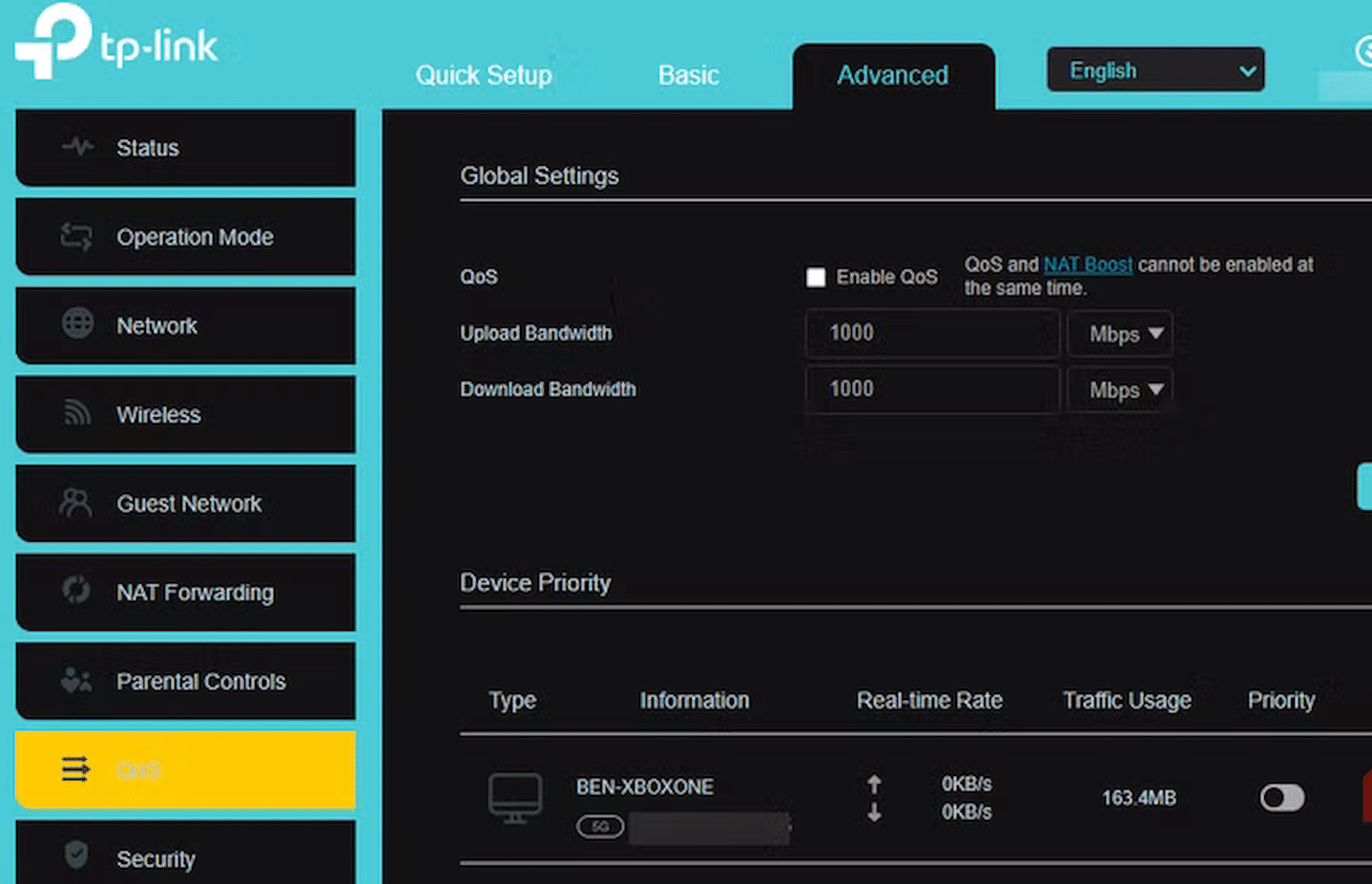
Task: Click the Upload Bandwidth input field
Action: coord(932,333)
